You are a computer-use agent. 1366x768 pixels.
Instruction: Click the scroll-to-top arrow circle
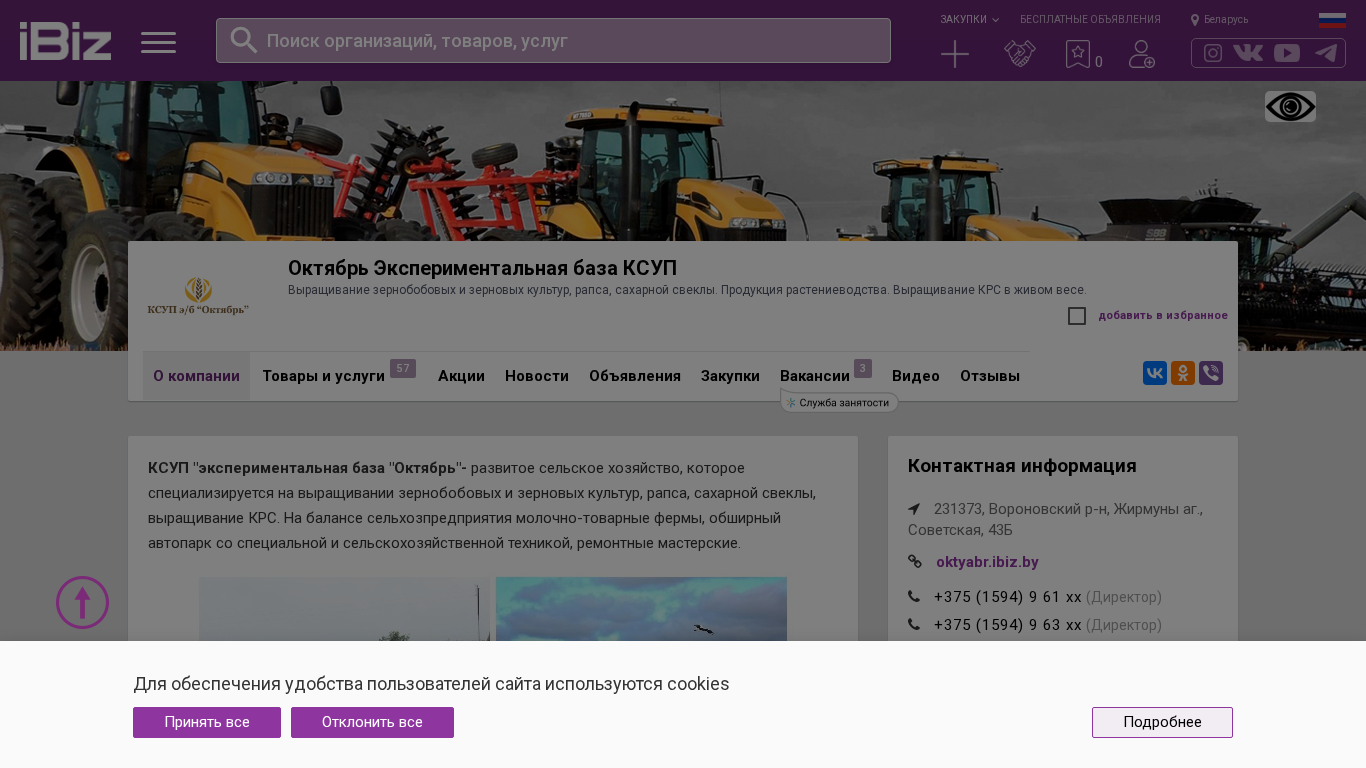82,602
